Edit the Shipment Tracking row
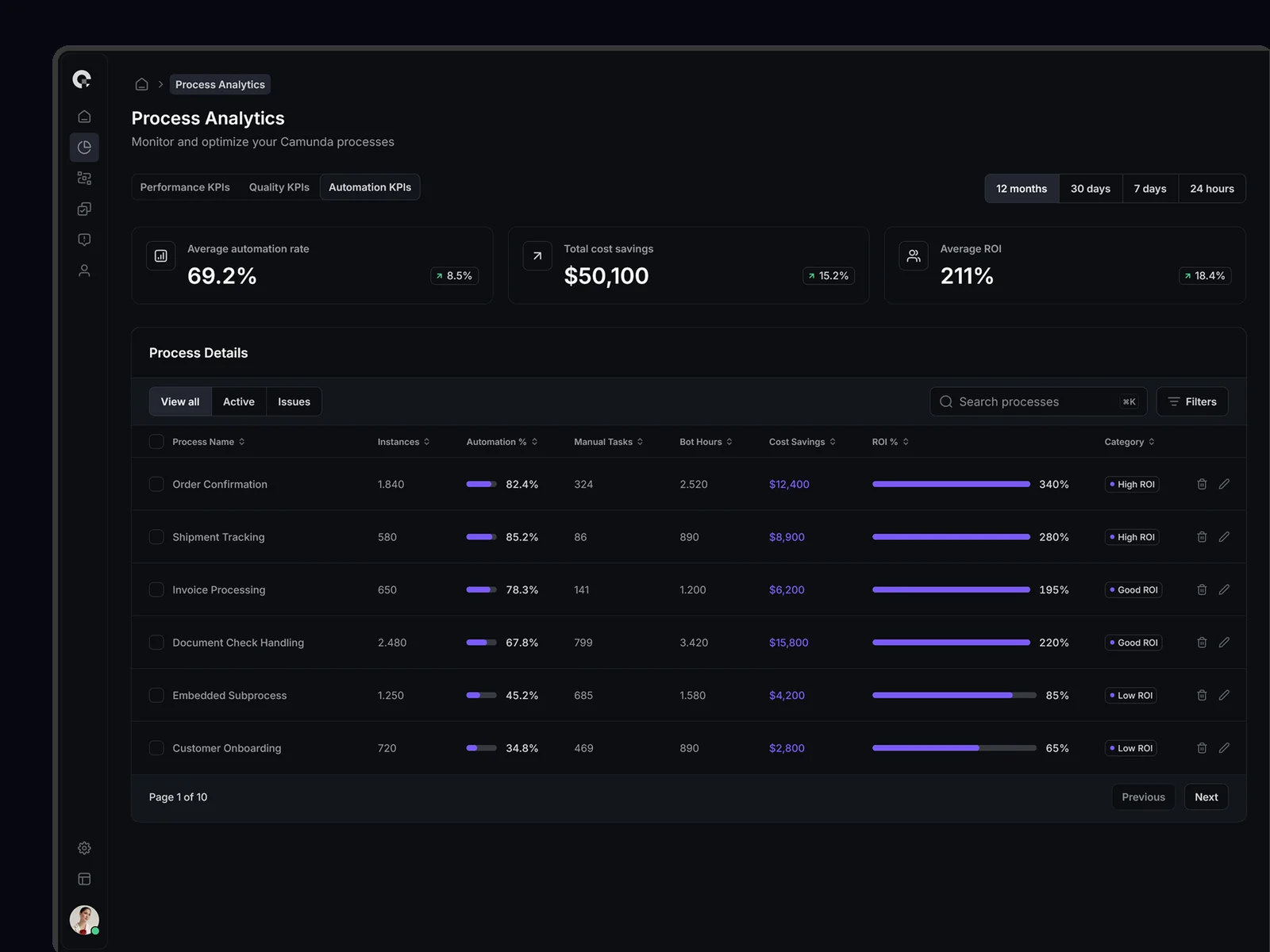The height and width of the screenshot is (952, 1270). (x=1224, y=537)
